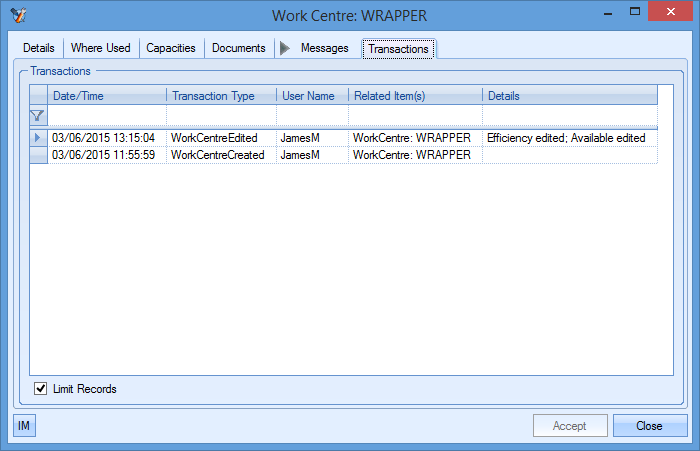The width and height of the screenshot is (700, 451).
Task: Go to the Documents tab
Action: pos(238,48)
